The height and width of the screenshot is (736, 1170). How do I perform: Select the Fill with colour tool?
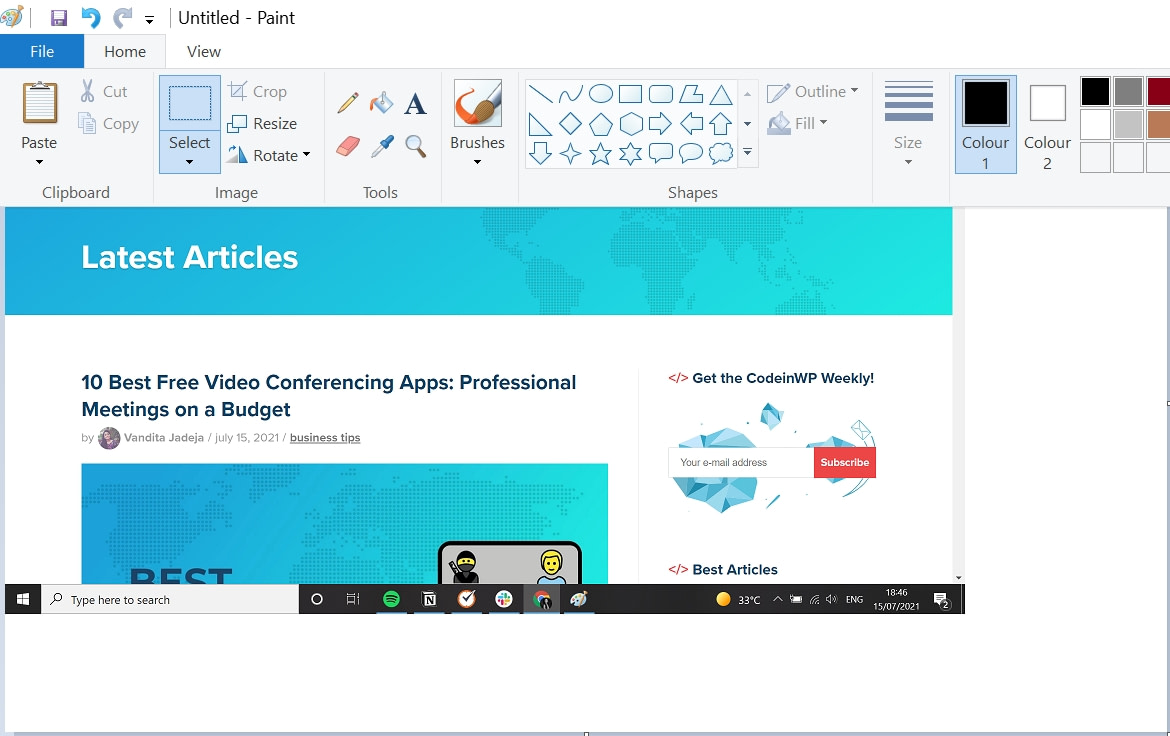point(381,101)
